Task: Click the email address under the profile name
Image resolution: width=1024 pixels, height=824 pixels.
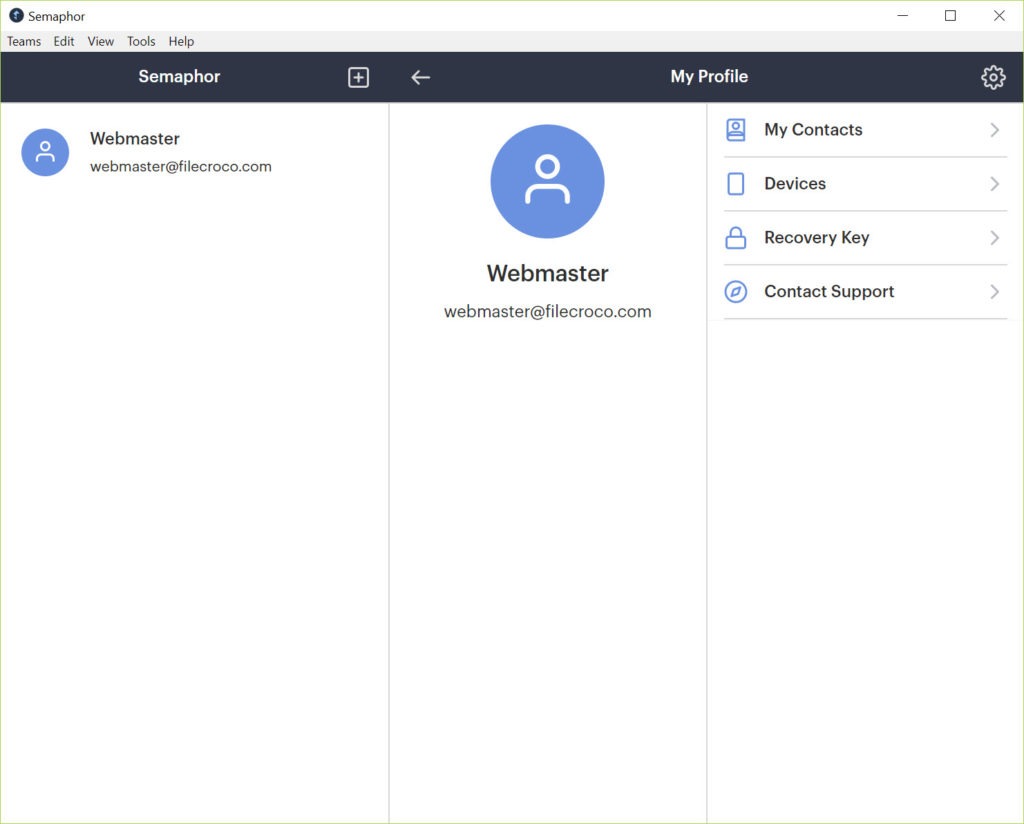Action: point(547,312)
